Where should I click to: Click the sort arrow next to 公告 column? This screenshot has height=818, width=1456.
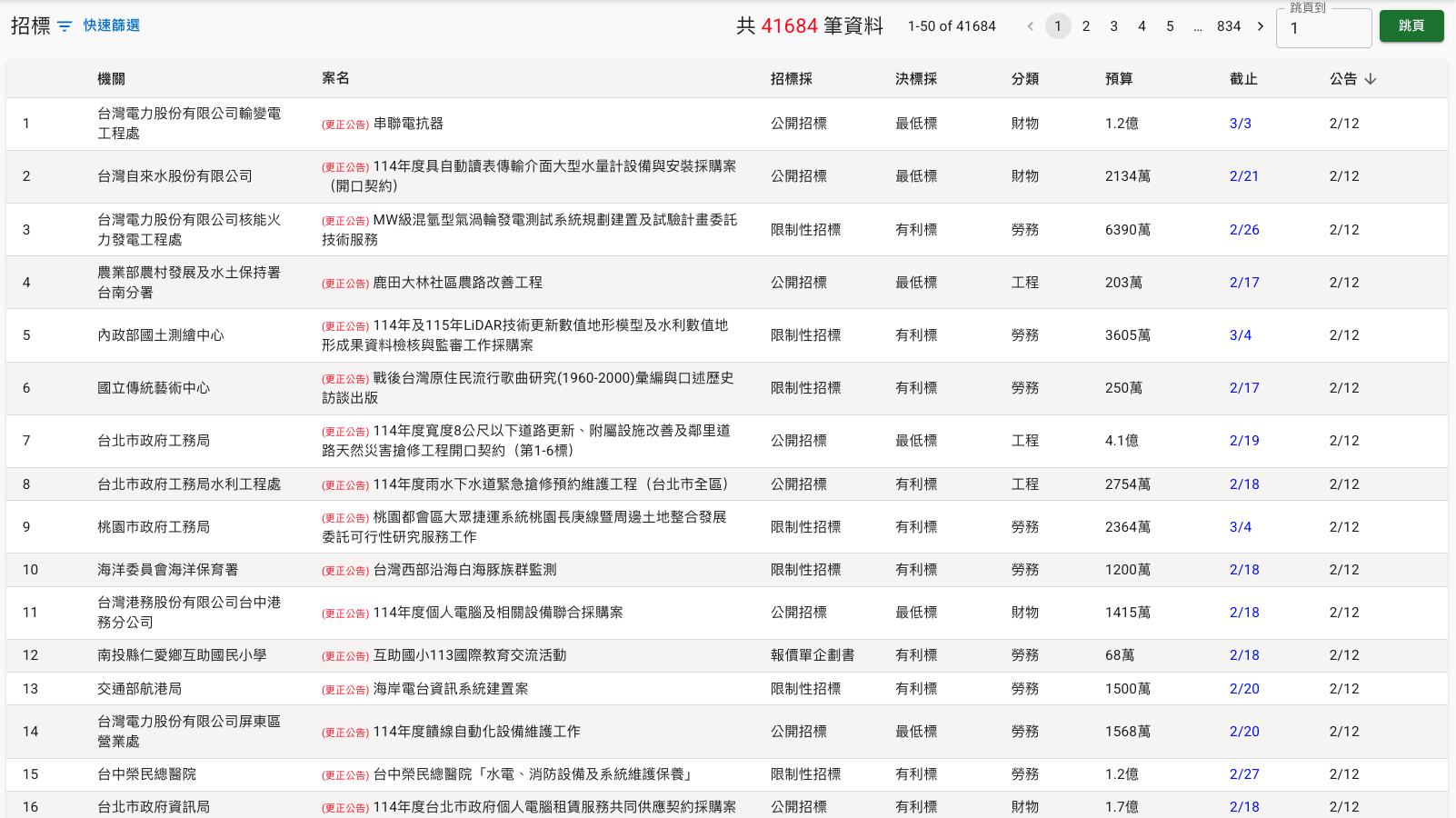1371,79
